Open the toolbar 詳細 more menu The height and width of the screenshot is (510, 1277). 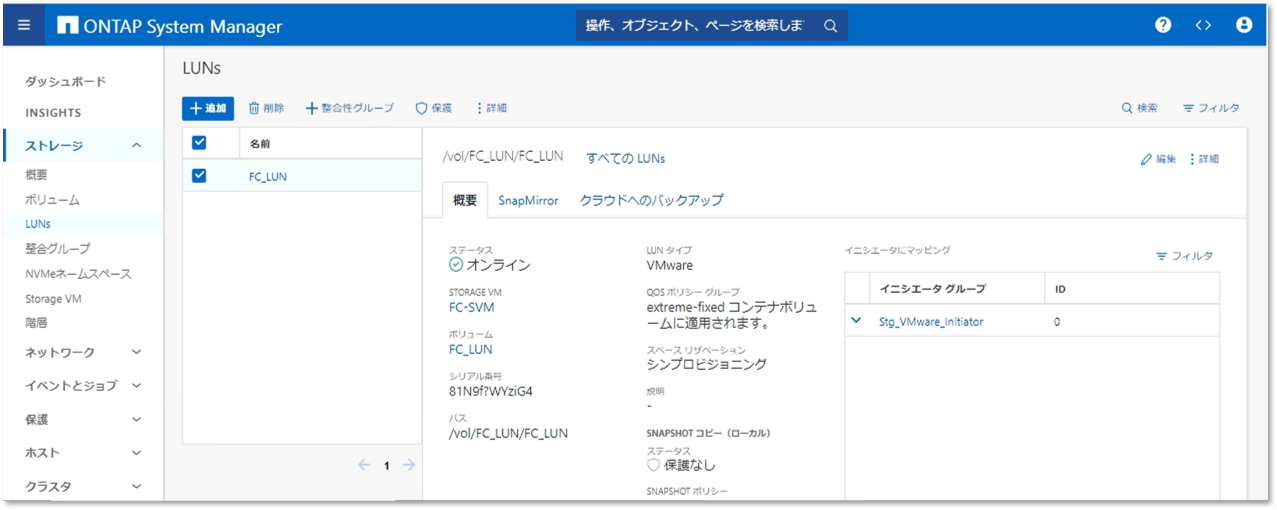(x=491, y=108)
